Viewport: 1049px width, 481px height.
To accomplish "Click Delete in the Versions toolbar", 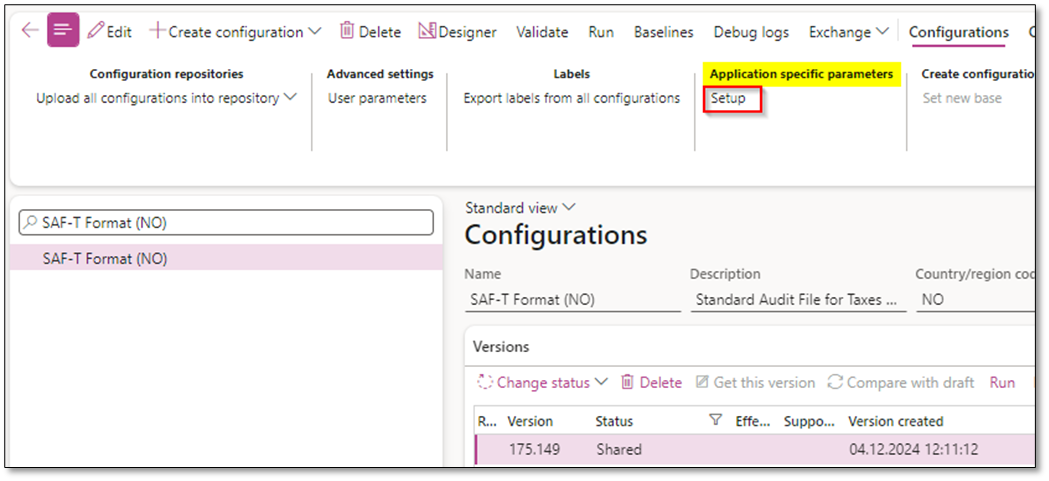I will pos(651,383).
